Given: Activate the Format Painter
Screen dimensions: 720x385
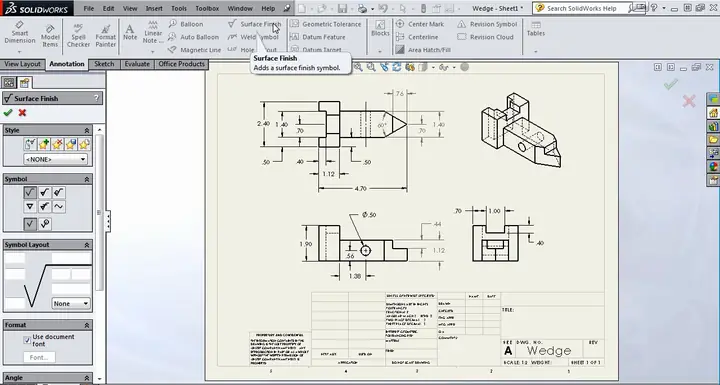Looking at the screenshot, I should (106, 35).
